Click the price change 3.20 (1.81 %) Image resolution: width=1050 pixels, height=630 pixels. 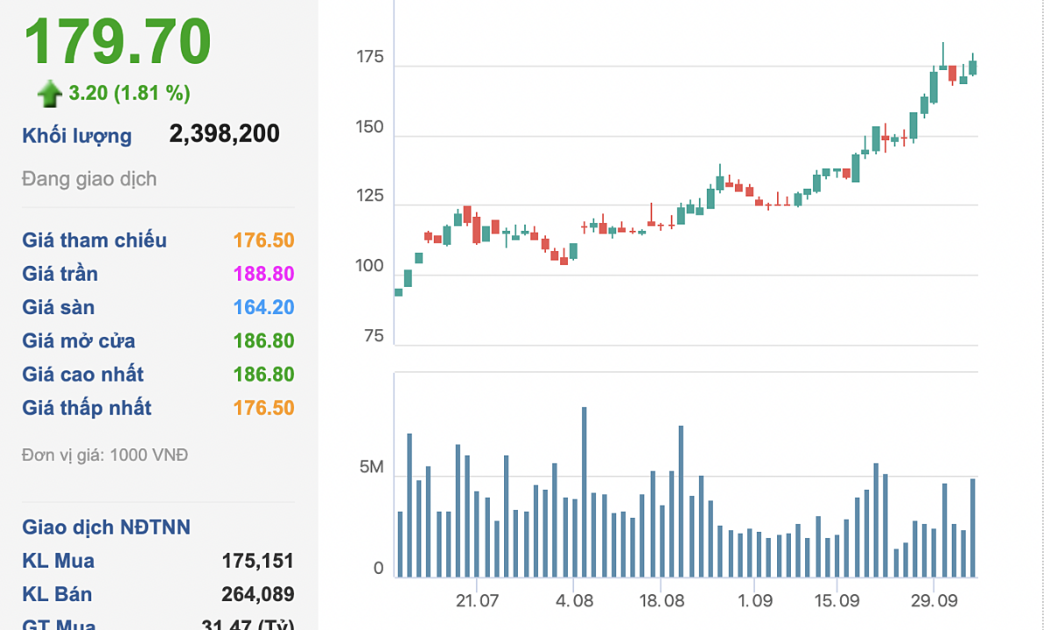129,93
